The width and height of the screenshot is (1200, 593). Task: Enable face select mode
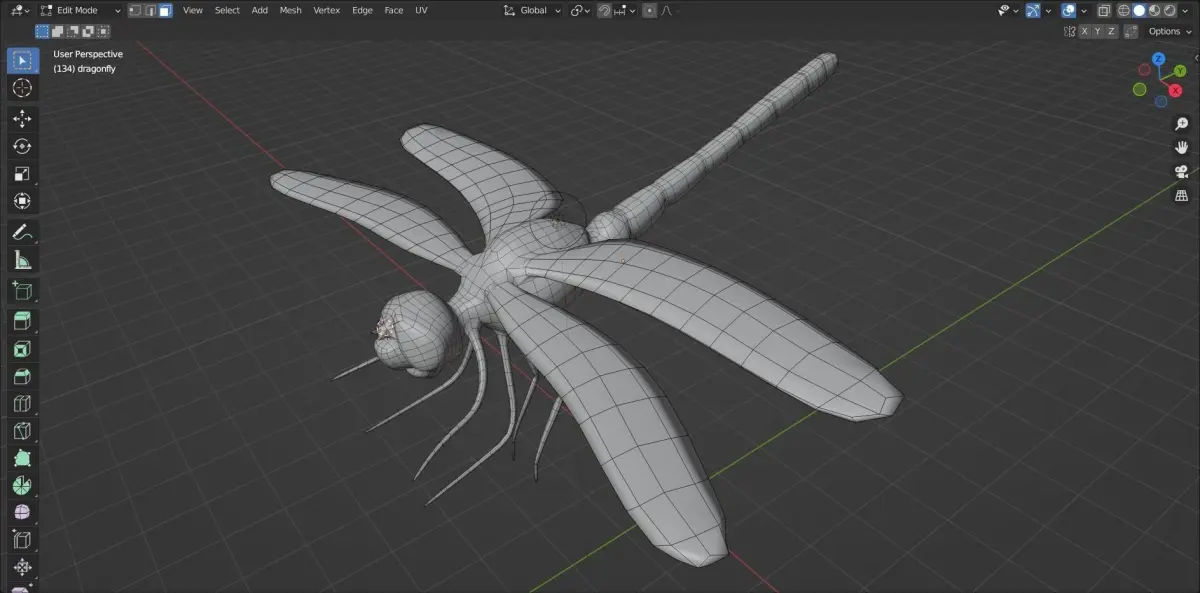point(165,10)
